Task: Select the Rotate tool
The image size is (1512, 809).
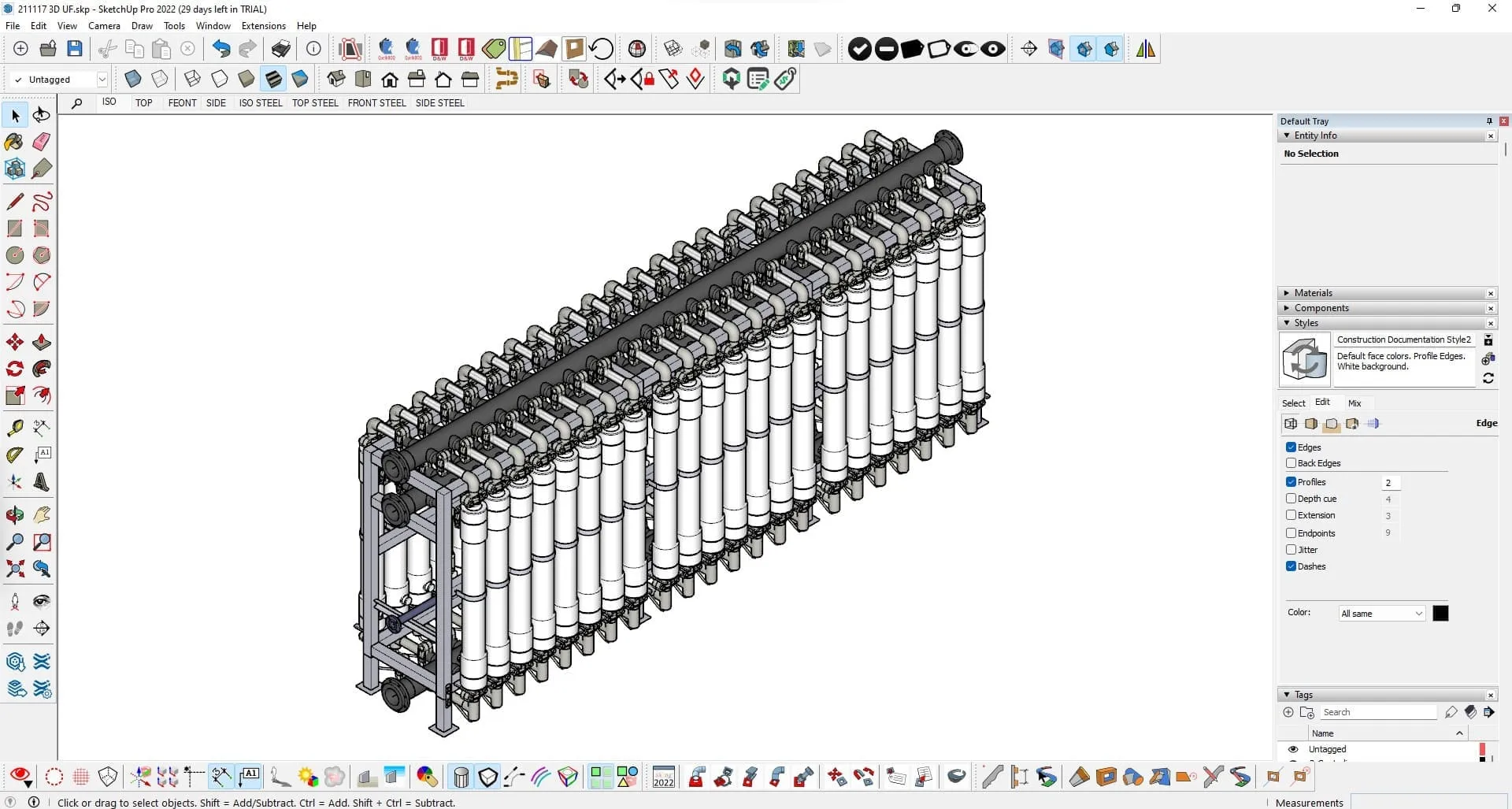Action: (15, 369)
